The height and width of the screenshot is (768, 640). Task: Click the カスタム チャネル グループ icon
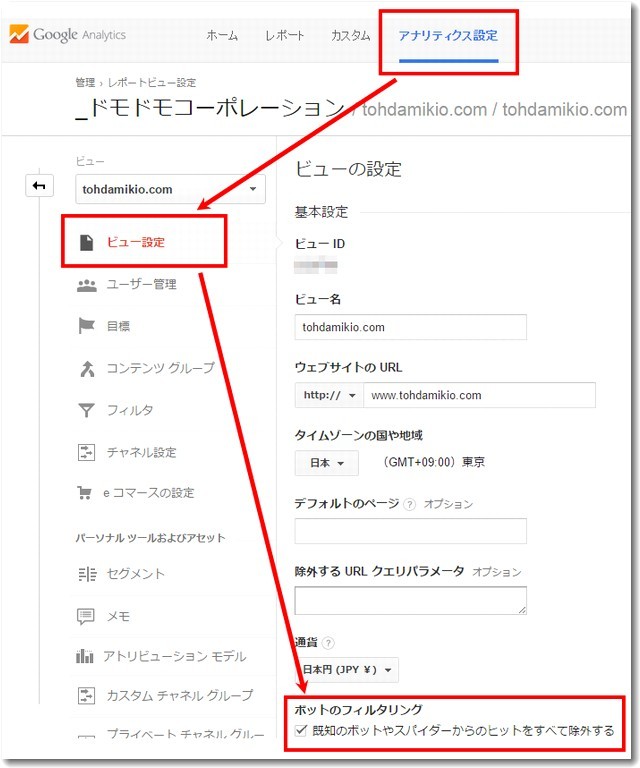pyautogui.click(x=86, y=696)
